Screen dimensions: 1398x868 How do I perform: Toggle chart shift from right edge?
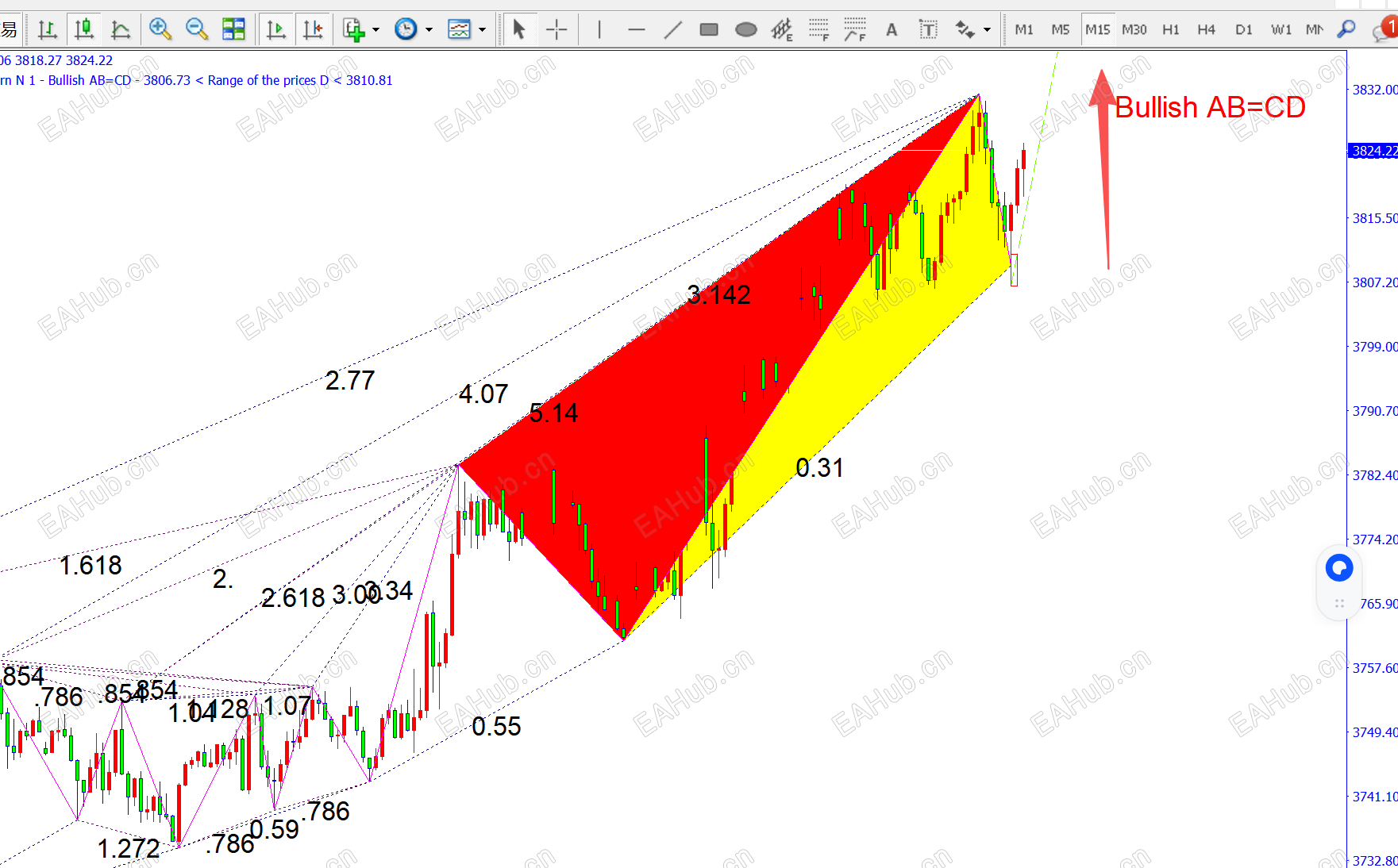point(313,30)
